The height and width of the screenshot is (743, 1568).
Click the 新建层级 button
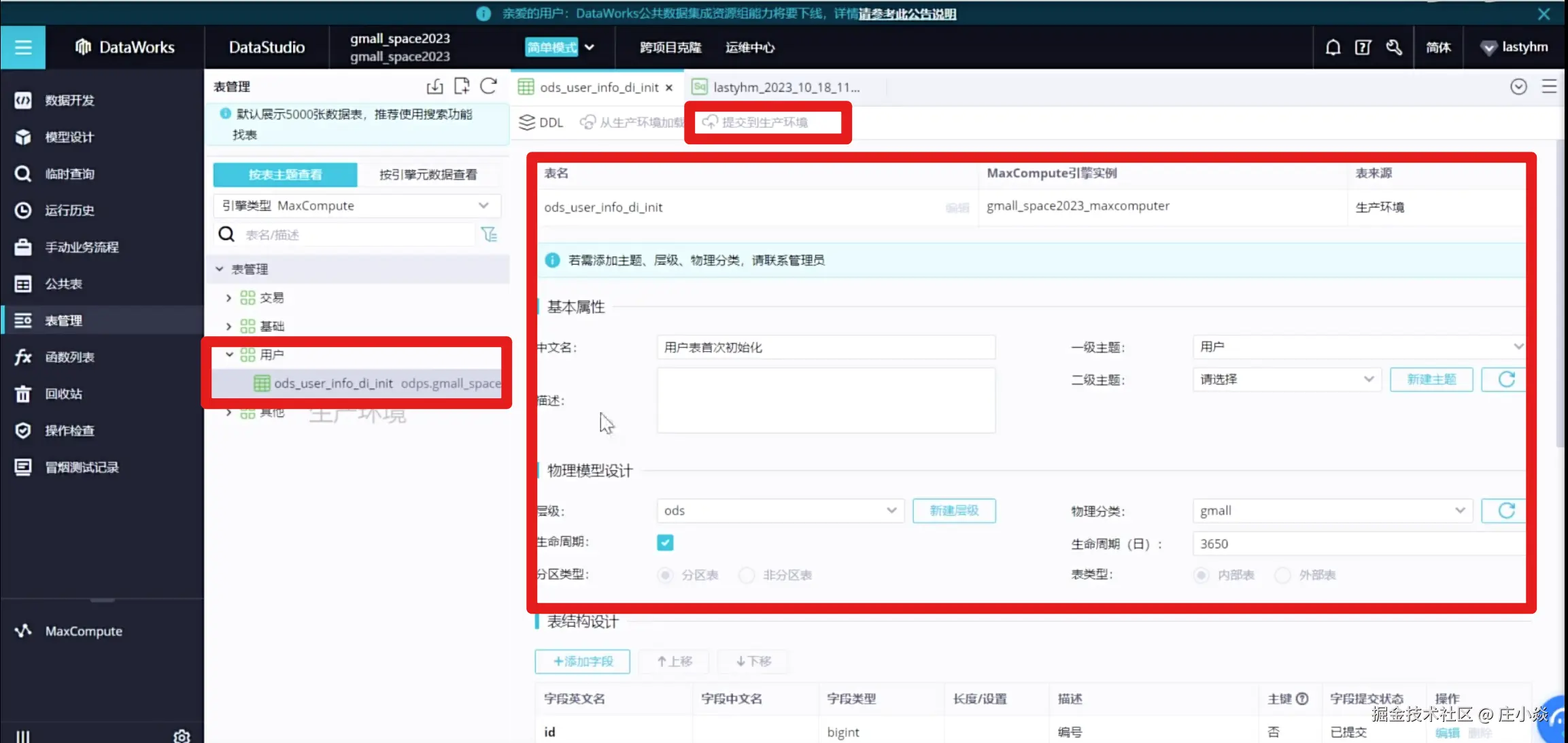[x=953, y=511]
